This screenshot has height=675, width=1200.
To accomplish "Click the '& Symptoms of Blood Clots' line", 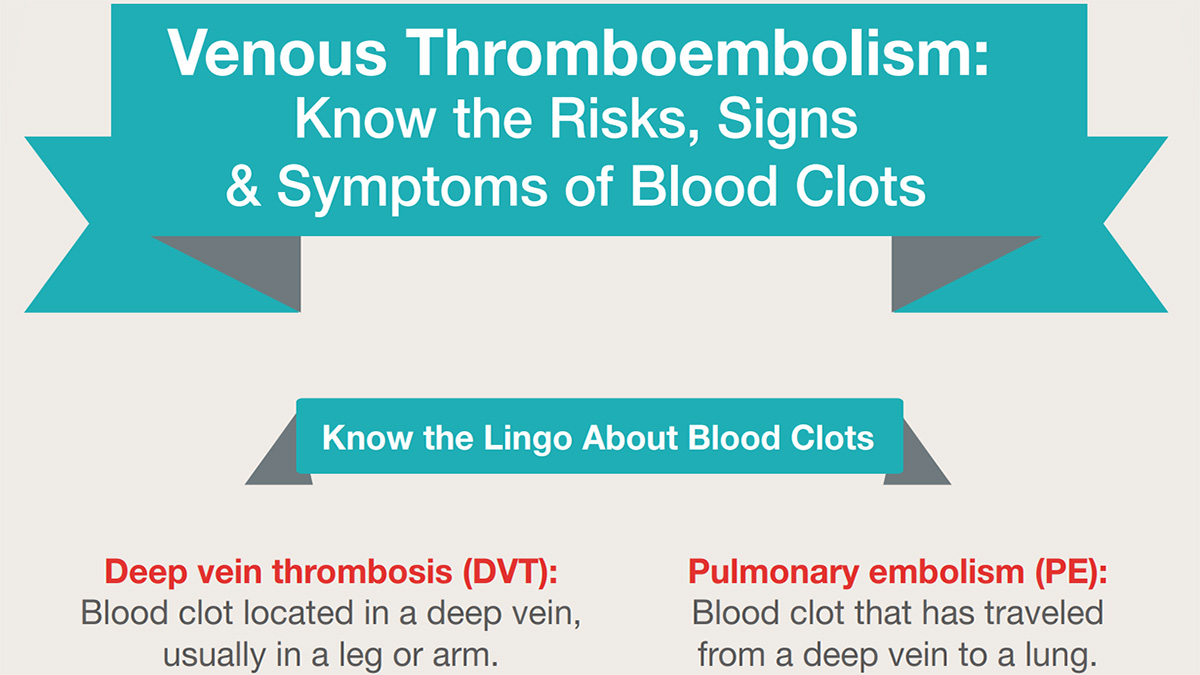I will [576, 187].
